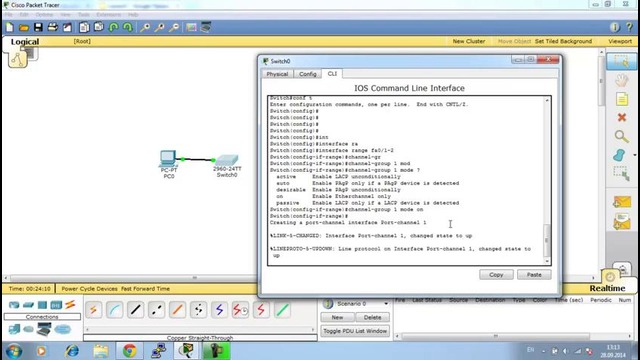This screenshot has width=640, height=360.
Task: Click the Zoom Reset magnifier icon
Action: 160,27
